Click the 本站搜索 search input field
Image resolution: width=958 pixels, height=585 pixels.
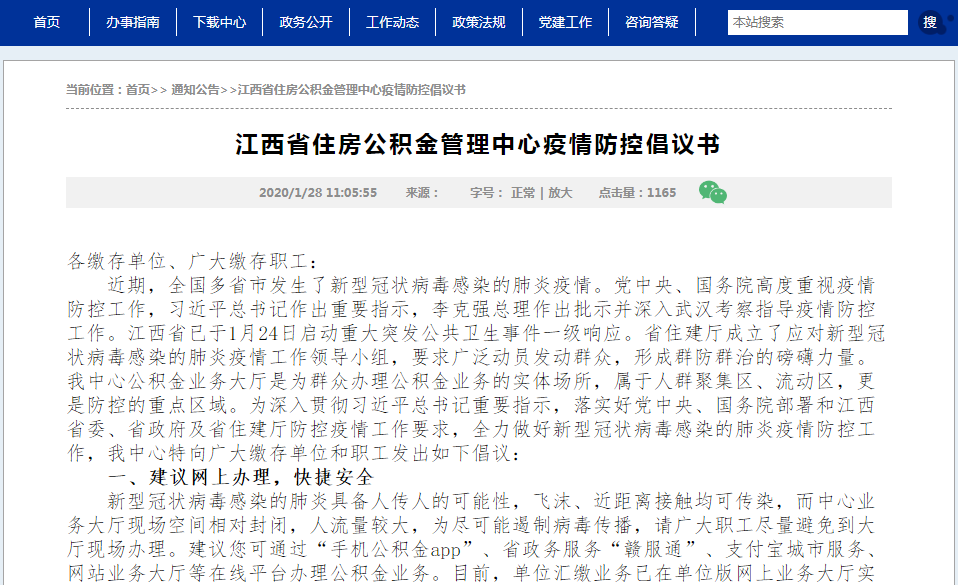pos(817,22)
